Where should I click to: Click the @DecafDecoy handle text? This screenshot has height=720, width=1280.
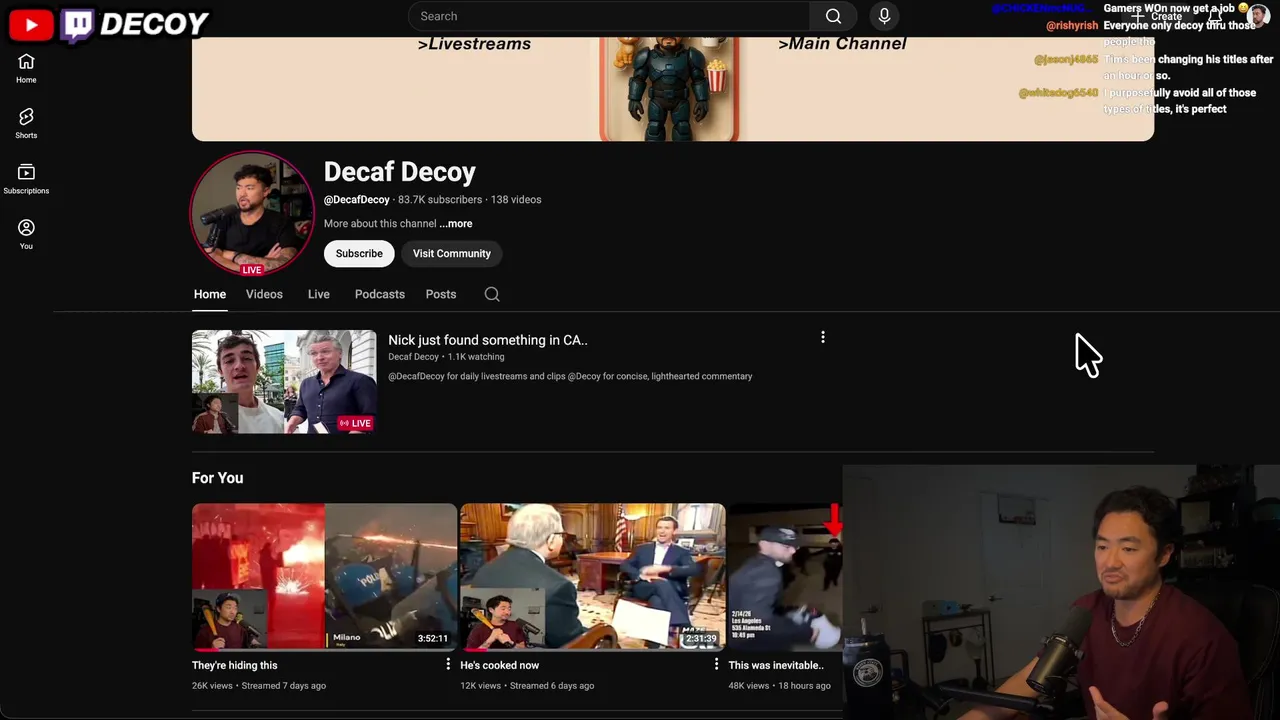(x=357, y=200)
